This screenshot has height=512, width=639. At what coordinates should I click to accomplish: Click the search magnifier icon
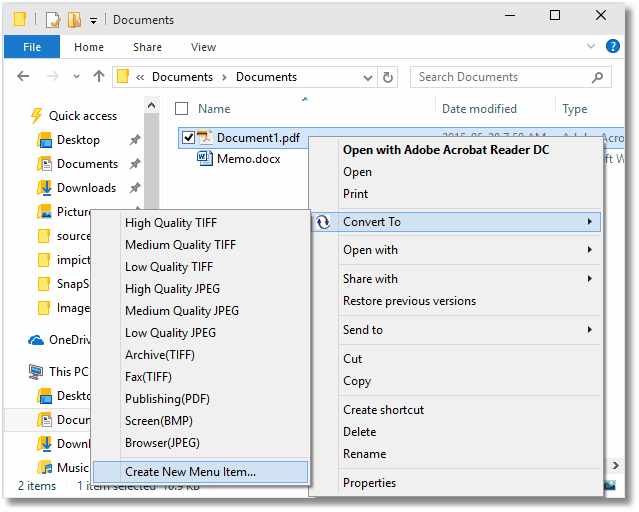pos(597,77)
